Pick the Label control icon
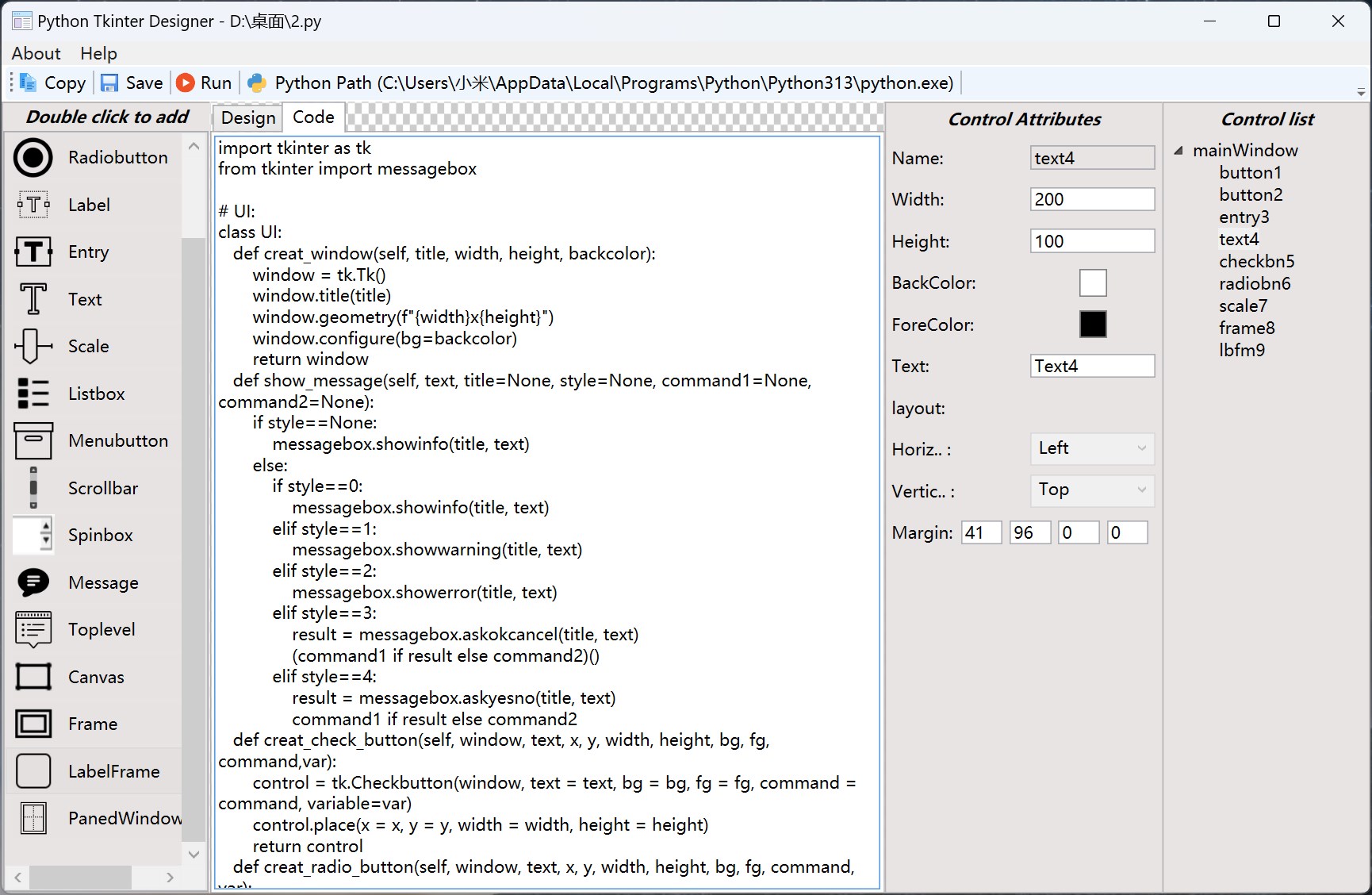This screenshot has height=895, width=1372. (x=33, y=205)
